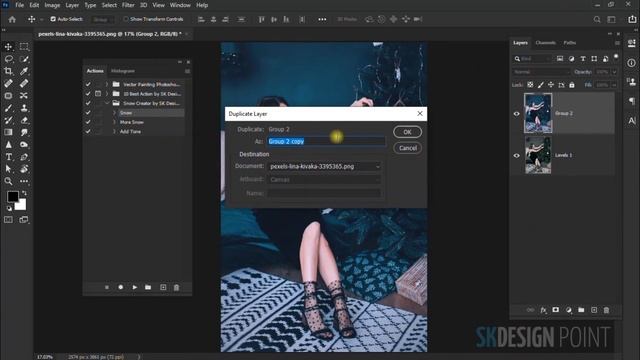Image resolution: width=640 pixels, height=360 pixels.
Task: Open the Layer menu
Action: tap(72, 5)
